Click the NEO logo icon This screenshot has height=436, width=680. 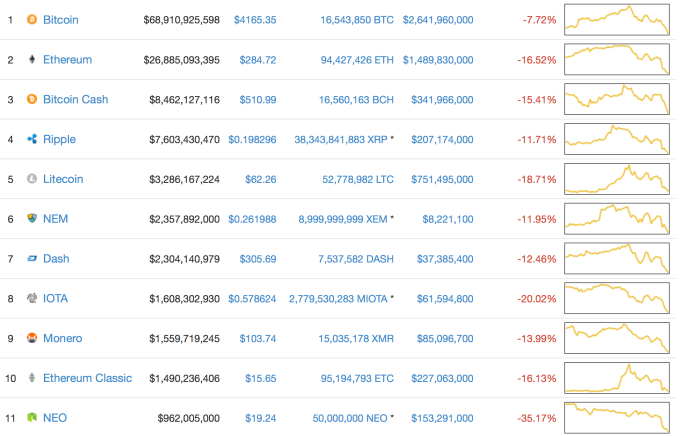tap(31, 417)
